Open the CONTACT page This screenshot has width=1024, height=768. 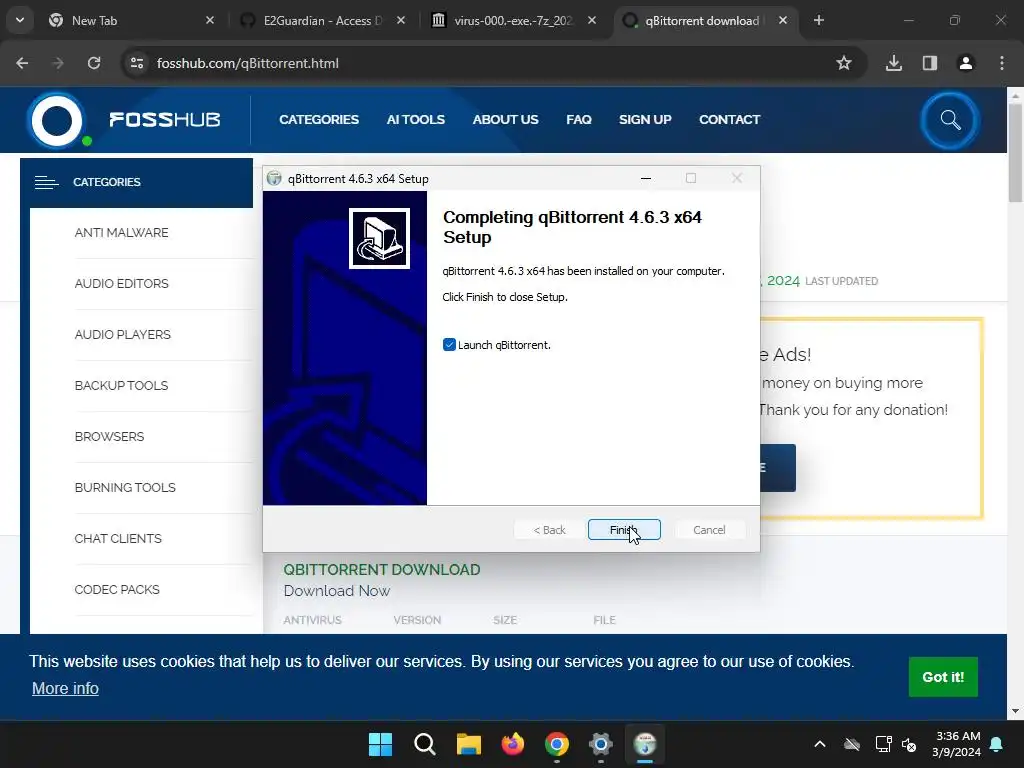pyautogui.click(x=729, y=120)
